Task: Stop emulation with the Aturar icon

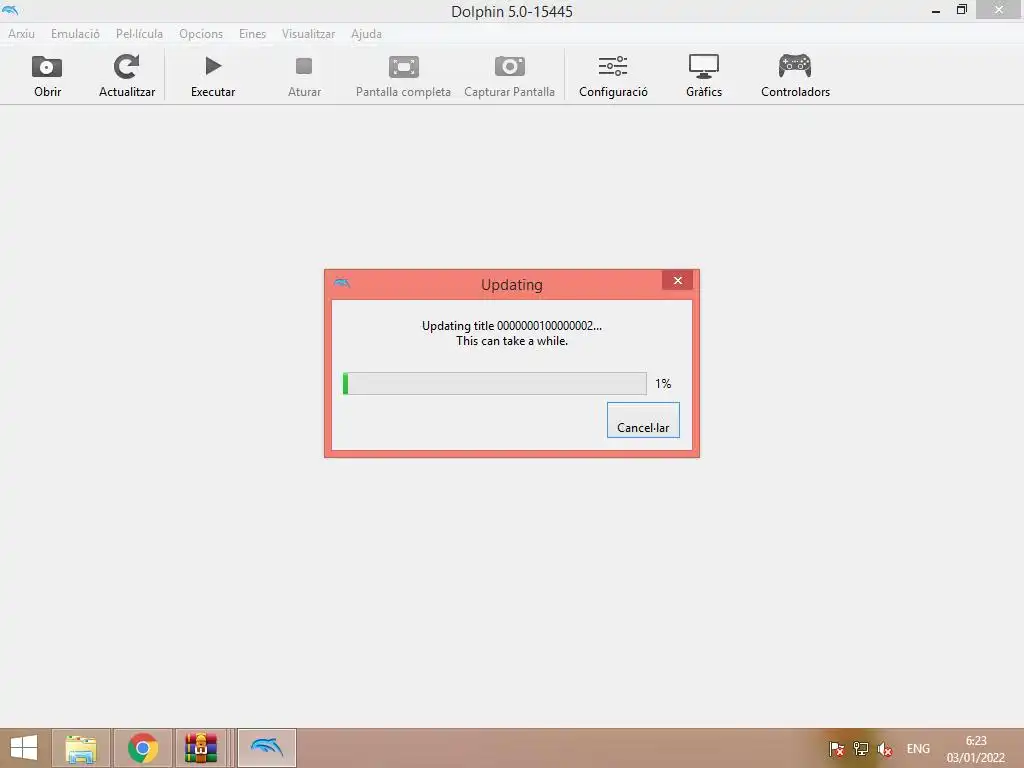Action: (x=304, y=67)
